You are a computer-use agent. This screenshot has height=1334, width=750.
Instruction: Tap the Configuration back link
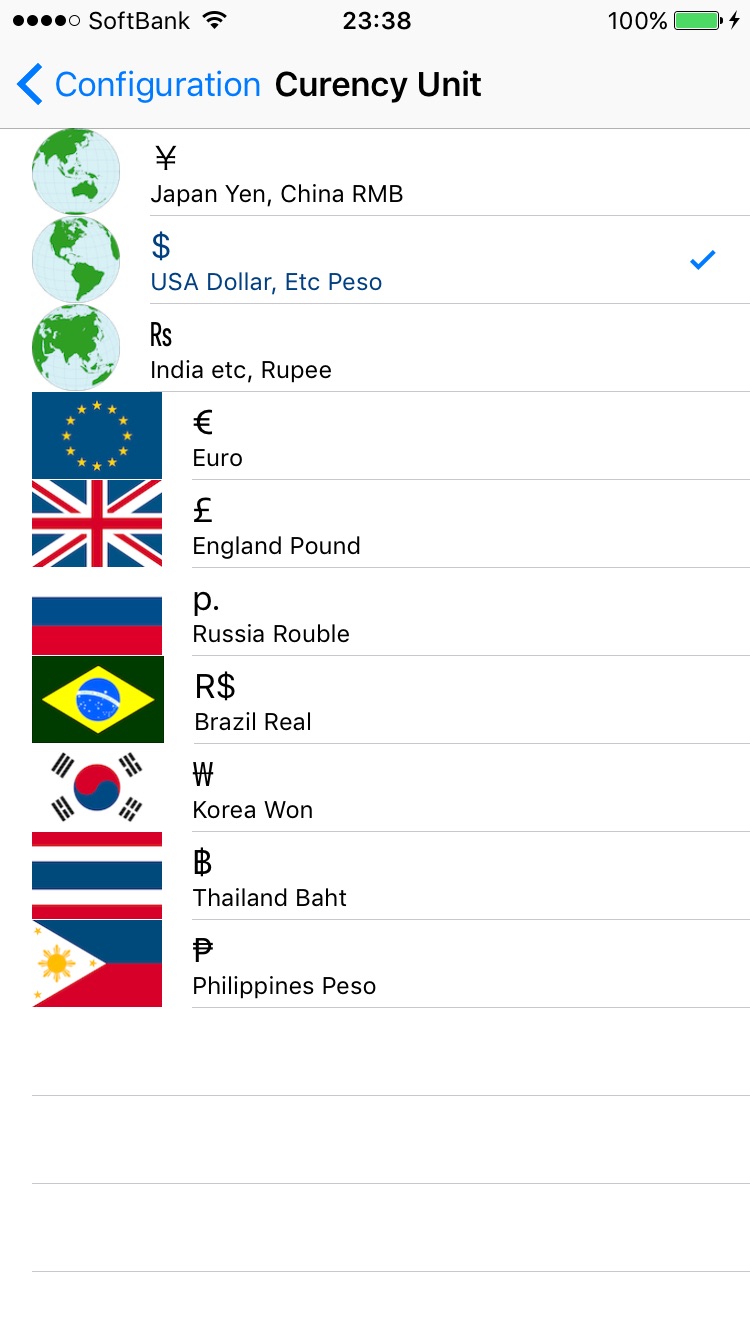(157, 85)
